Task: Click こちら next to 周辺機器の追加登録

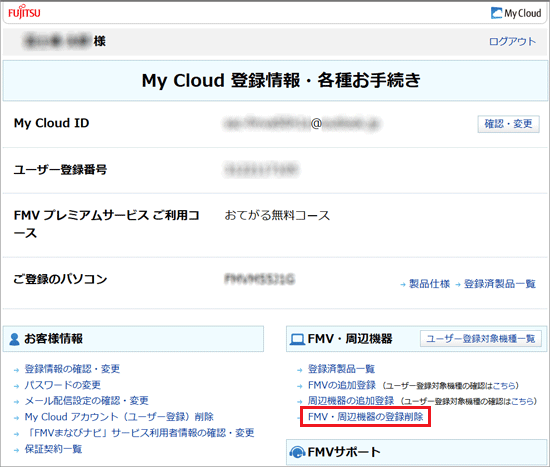Action: 522,401
